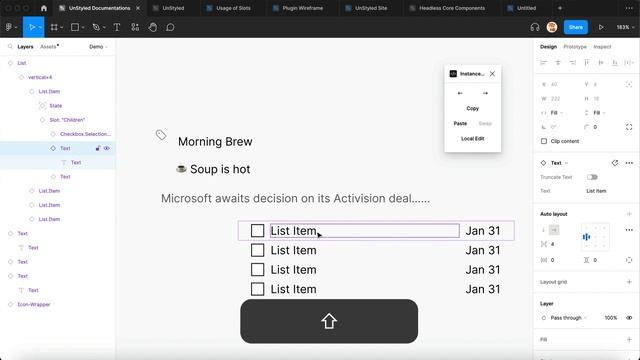Close the Instance plugin window
The width and height of the screenshot is (640, 360).
point(492,74)
